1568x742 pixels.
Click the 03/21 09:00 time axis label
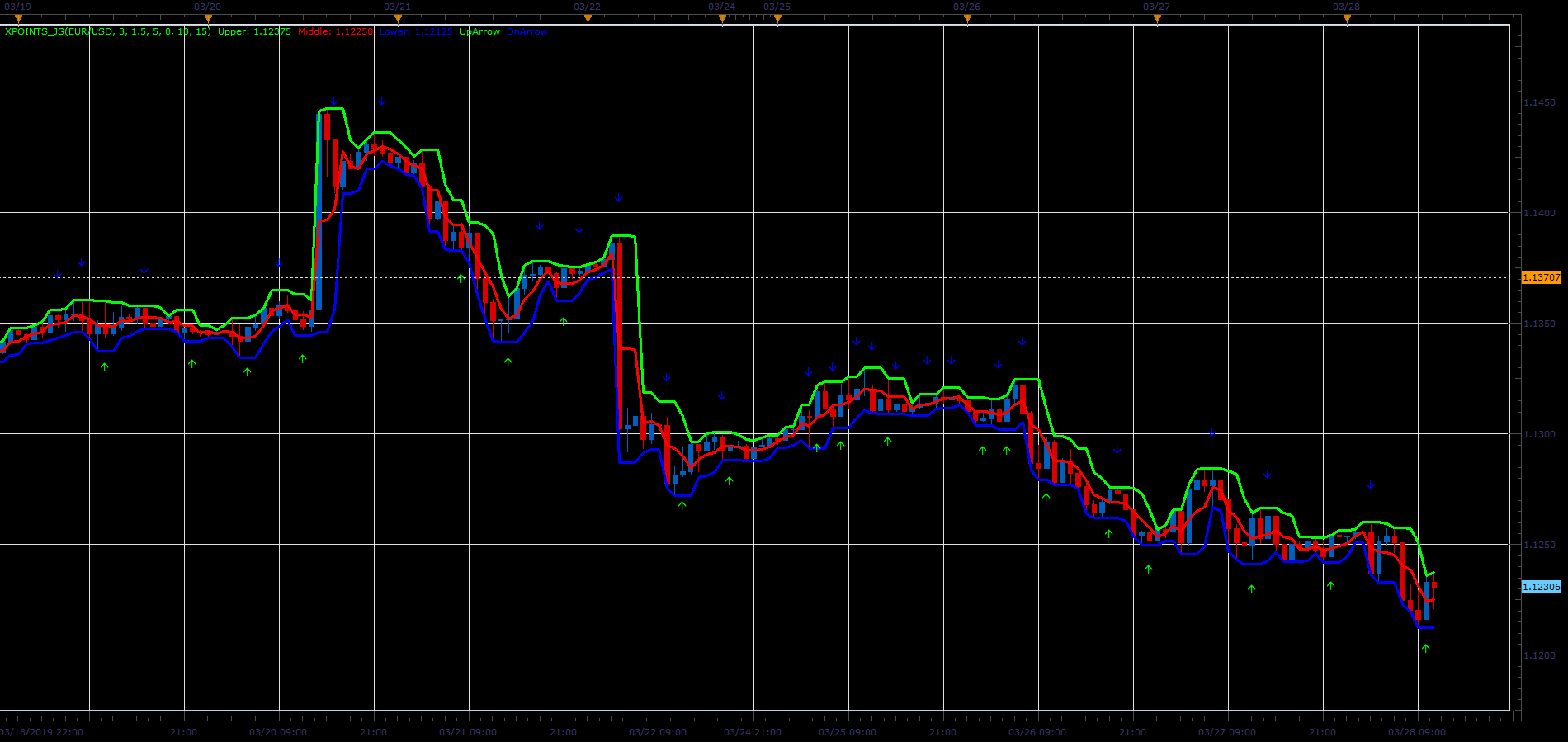[468, 732]
